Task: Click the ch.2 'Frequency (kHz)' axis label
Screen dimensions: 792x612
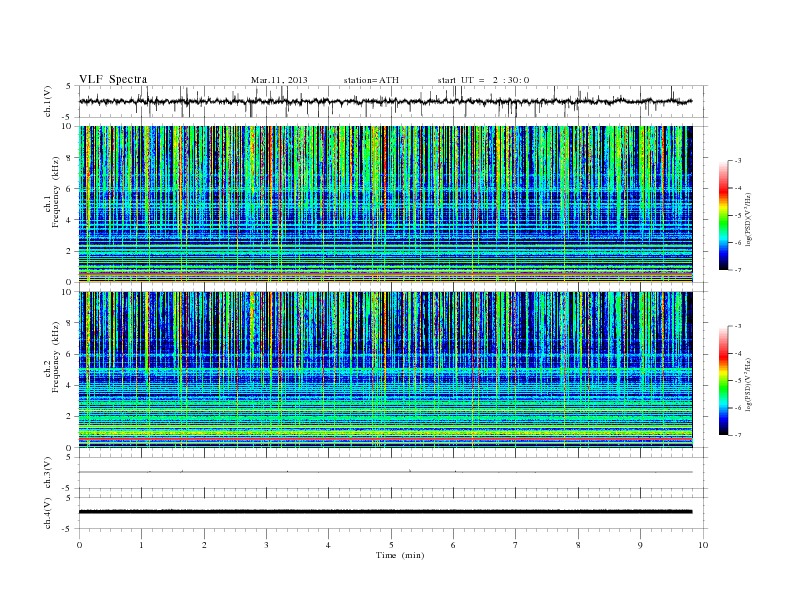Action: click(x=56, y=357)
